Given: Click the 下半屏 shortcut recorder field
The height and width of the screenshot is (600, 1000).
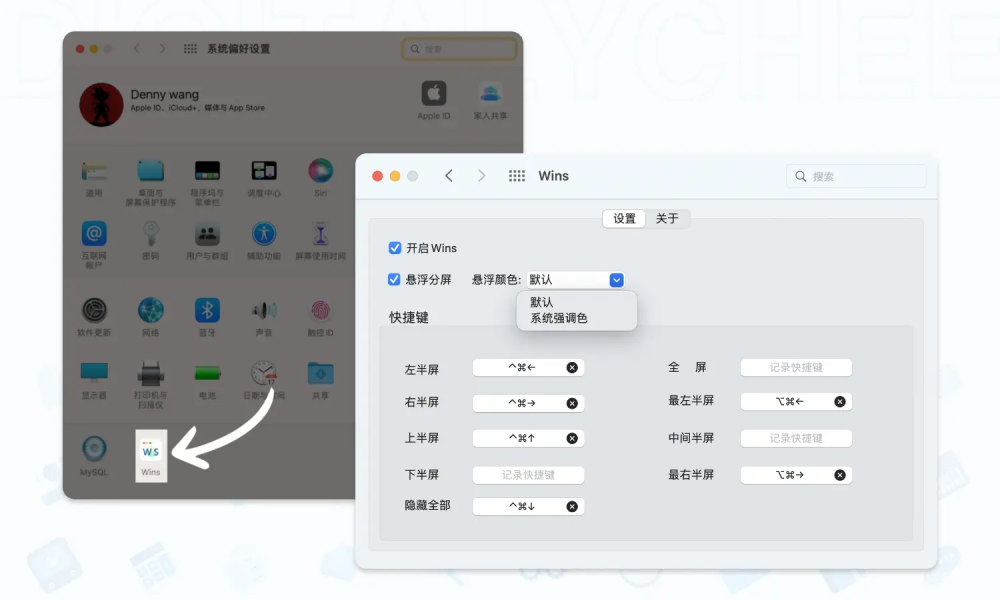Looking at the screenshot, I should click(528, 475).
